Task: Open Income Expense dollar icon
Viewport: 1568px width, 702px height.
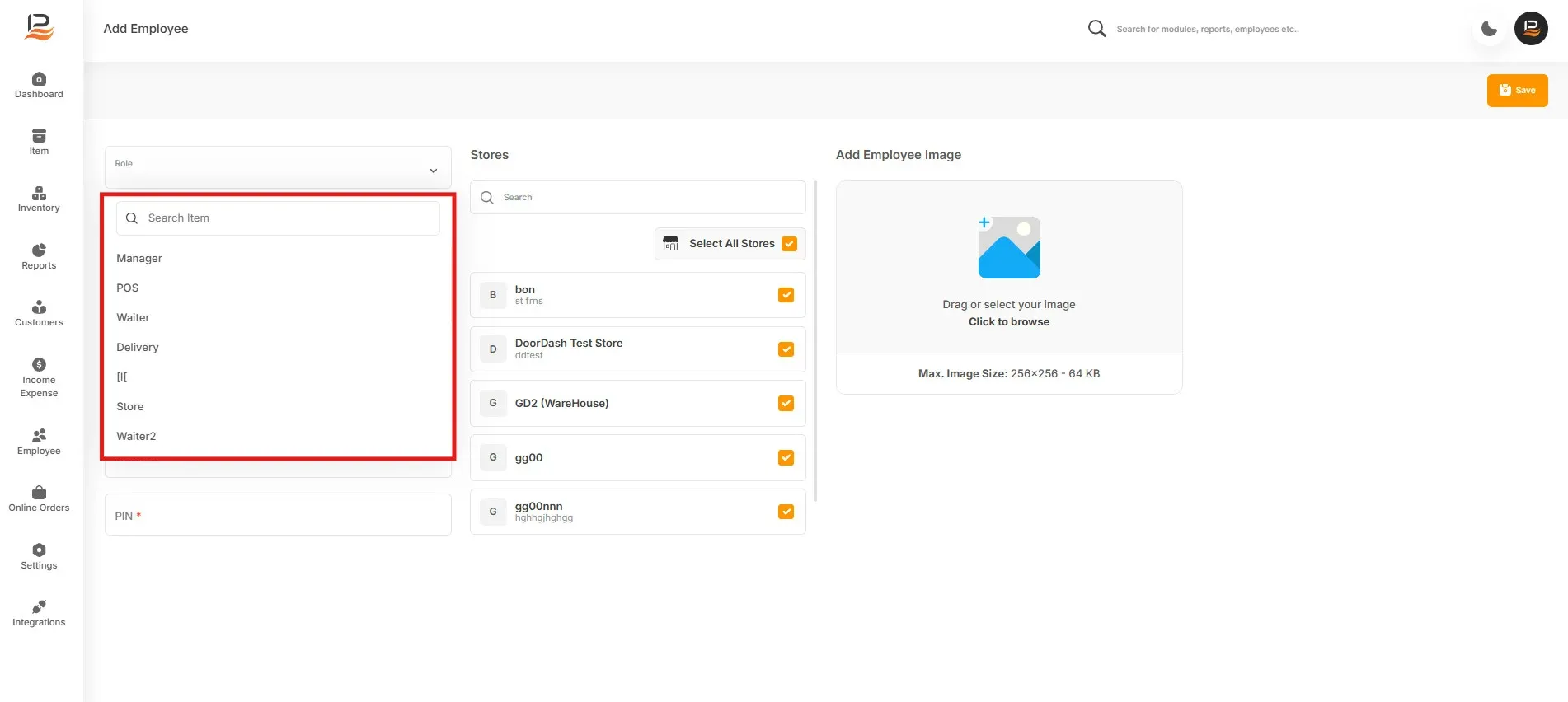Action: [39, 364]
